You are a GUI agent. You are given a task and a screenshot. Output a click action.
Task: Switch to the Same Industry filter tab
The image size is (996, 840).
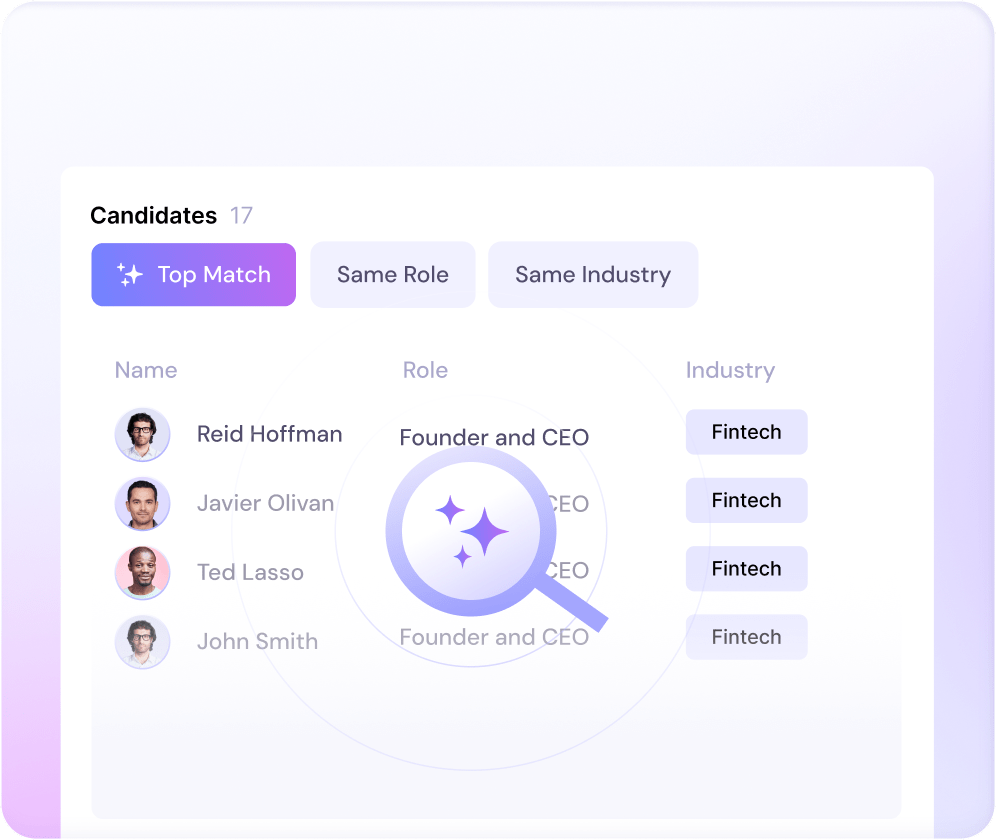(592, 275)
